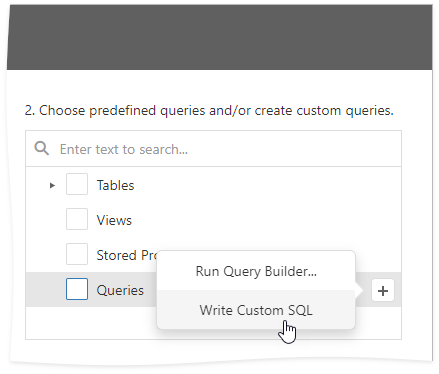Click the dark gray header bar
Image resolution: width=439 pixels, height=374 pixels.
point(219,37)
